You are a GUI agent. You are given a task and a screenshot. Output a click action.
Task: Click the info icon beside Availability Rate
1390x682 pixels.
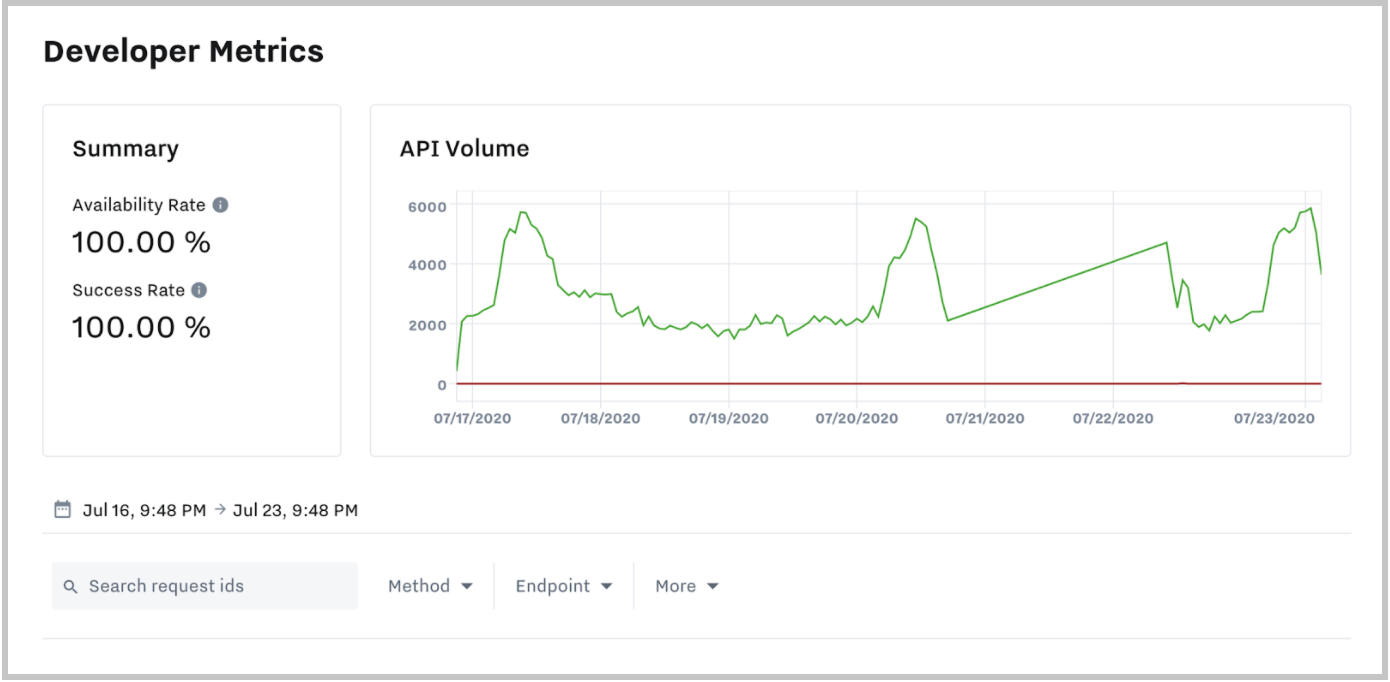tap(221, 205)
